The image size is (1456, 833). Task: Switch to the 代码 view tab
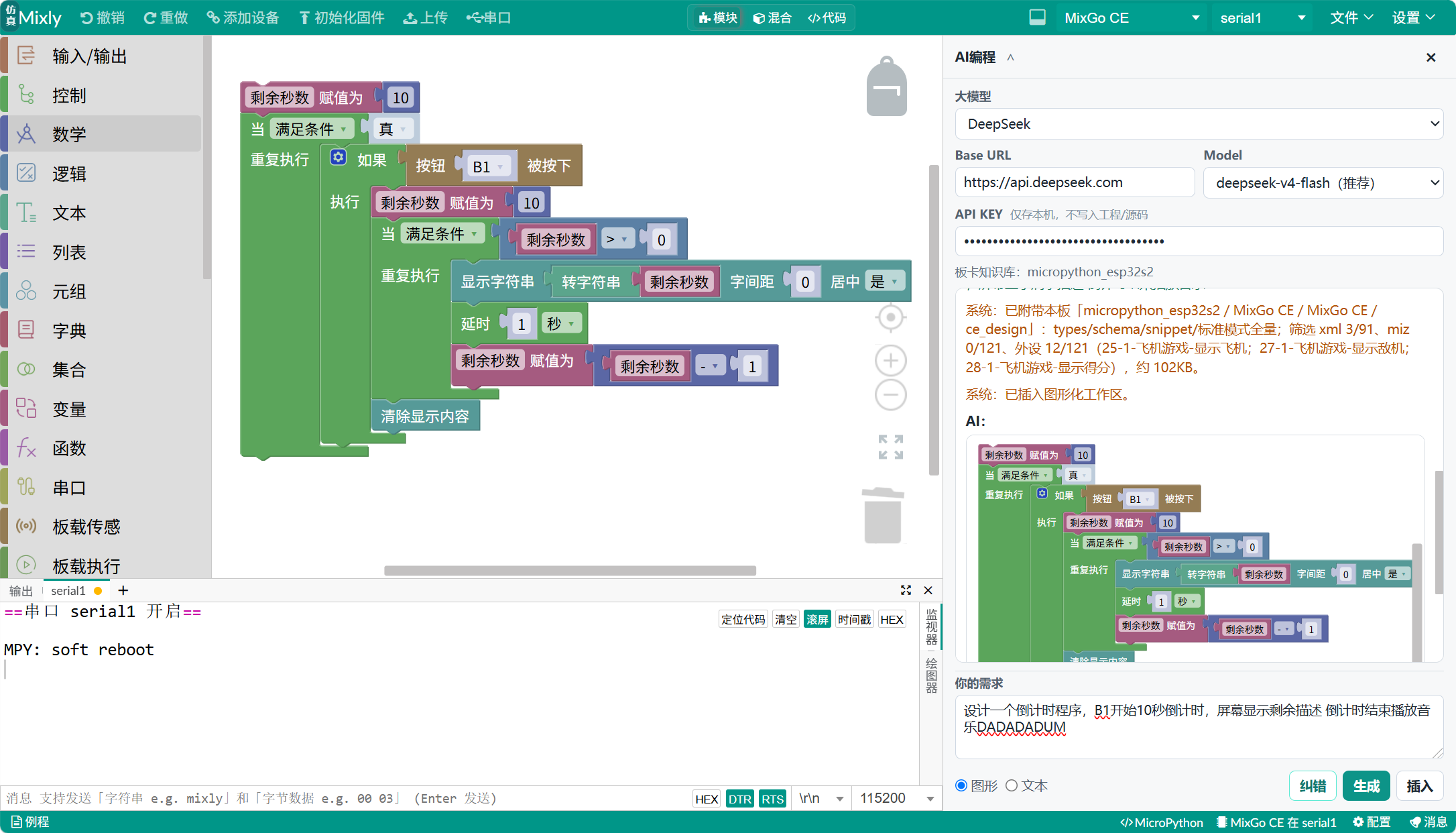[x=827, y=18]
